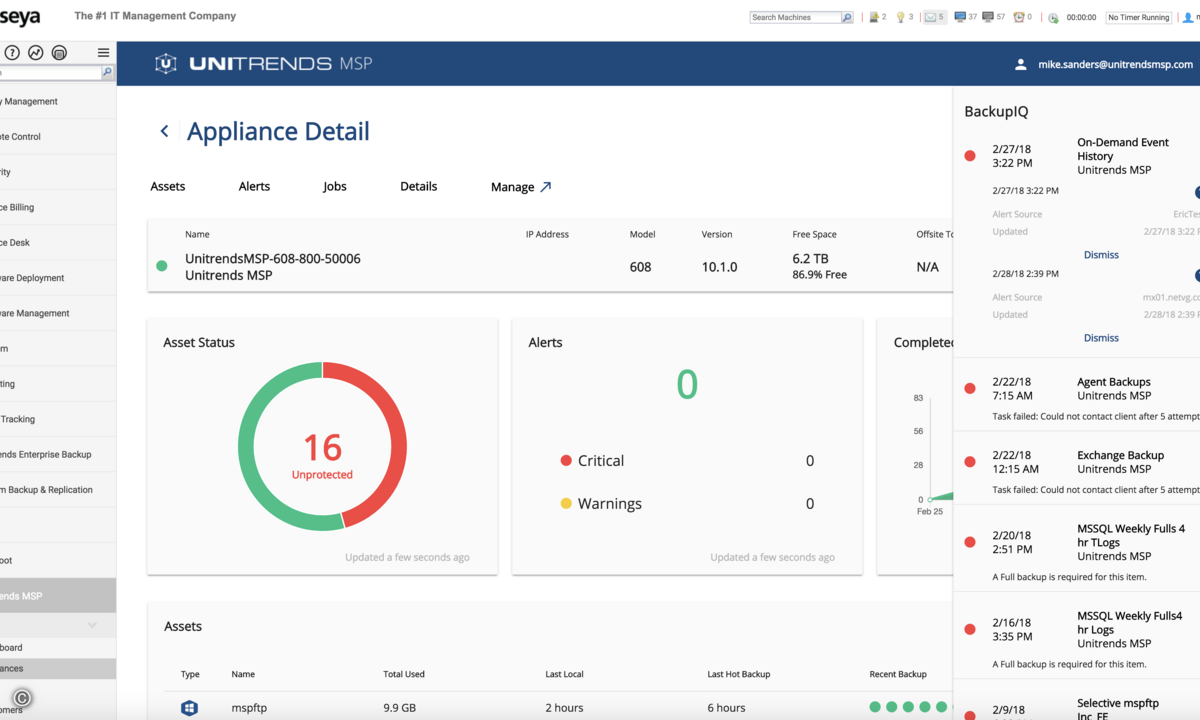Open the Appliances sidebar sub-item

[58, 669]
